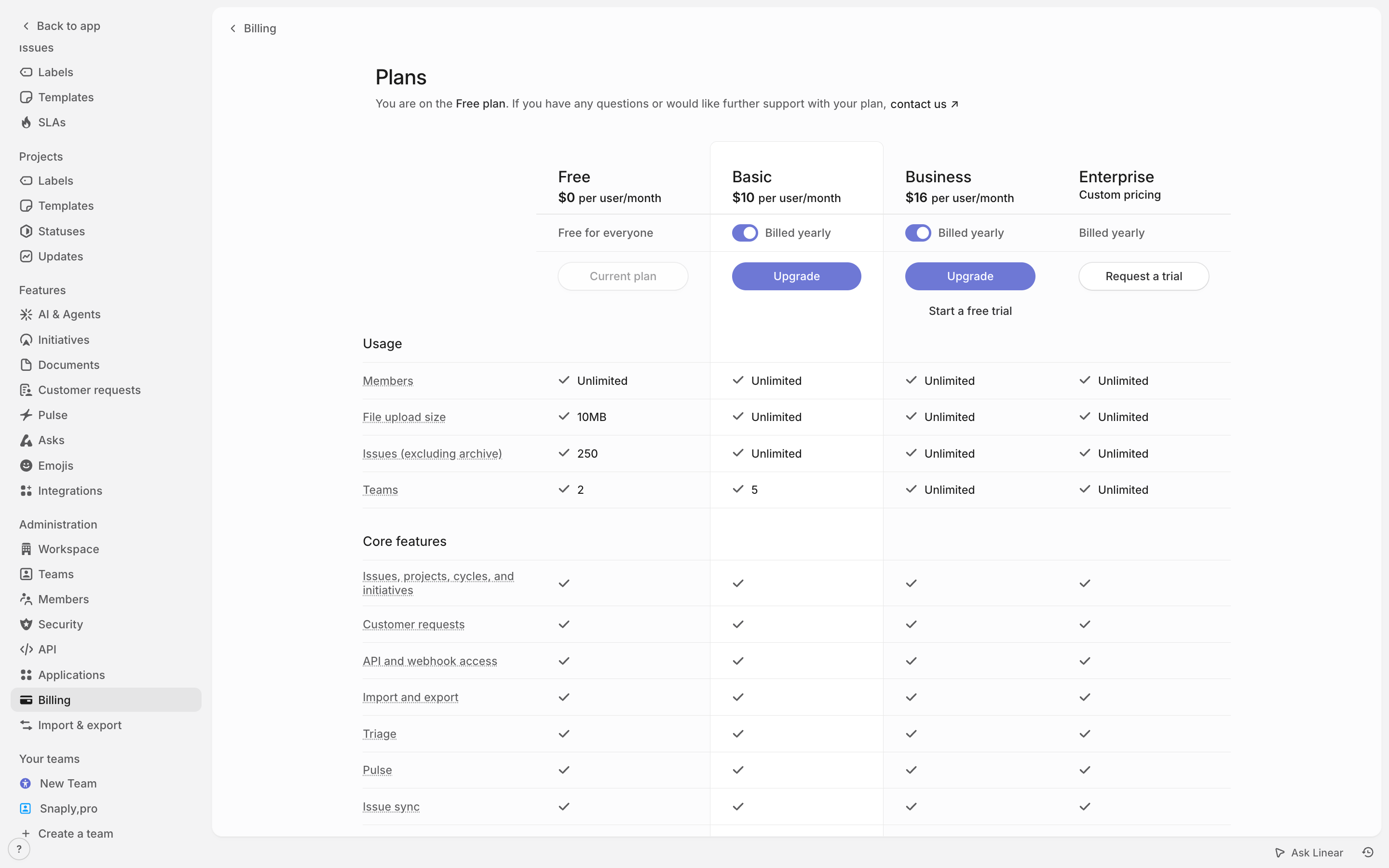This screenshot has width=1389, height=868.
Task: Click the Issues, projects, cycles, and initiatives label
Action: point(438,583)
